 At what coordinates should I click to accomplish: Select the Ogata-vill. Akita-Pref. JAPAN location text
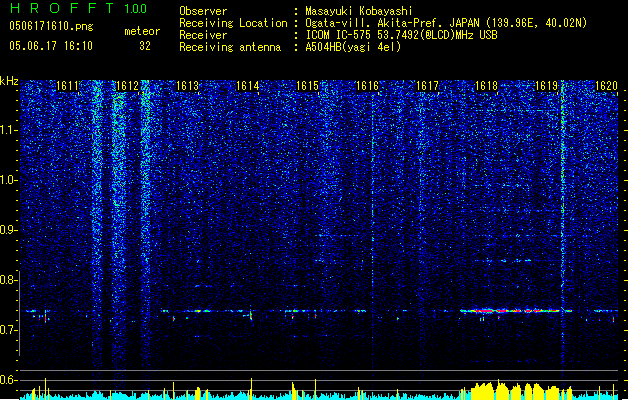(x=446, y=23)
